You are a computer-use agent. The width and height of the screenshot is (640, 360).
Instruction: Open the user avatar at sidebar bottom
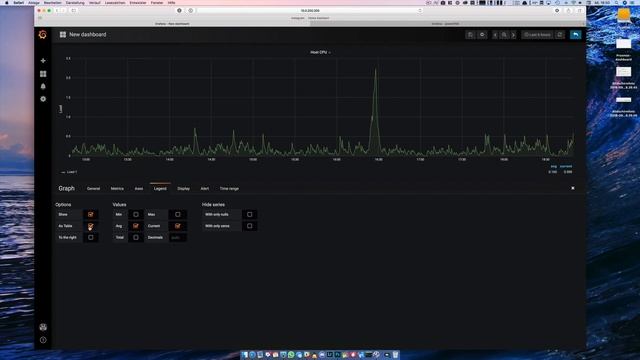[43, 327]
